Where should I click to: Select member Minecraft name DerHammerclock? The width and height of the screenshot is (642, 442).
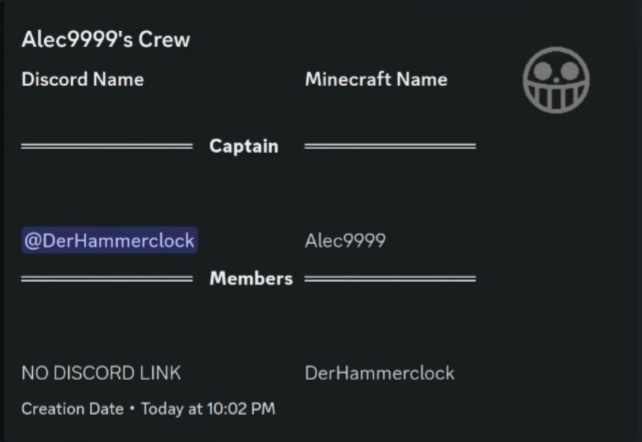point(379,373)
